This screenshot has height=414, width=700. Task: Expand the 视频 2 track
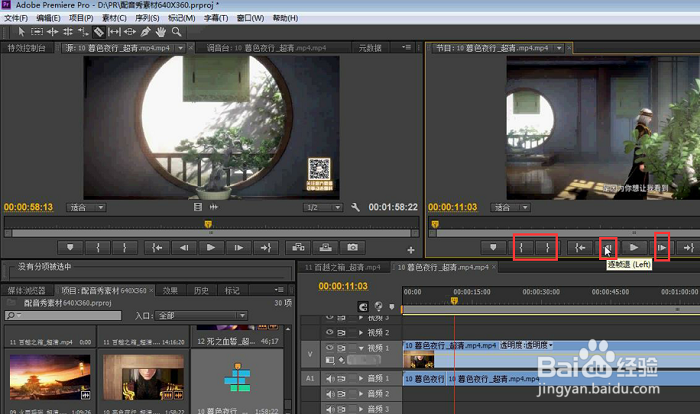tap(361, 333)
